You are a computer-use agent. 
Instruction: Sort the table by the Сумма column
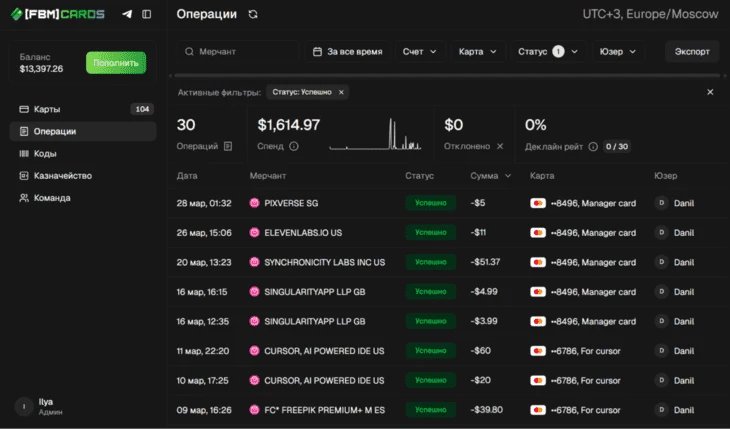pos(490,176)
